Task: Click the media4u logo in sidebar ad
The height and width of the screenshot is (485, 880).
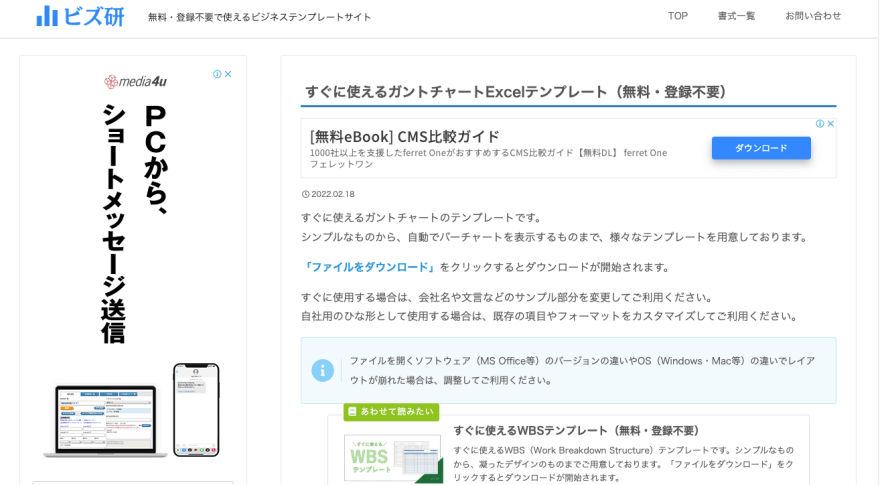Action: tap(135, 82)
